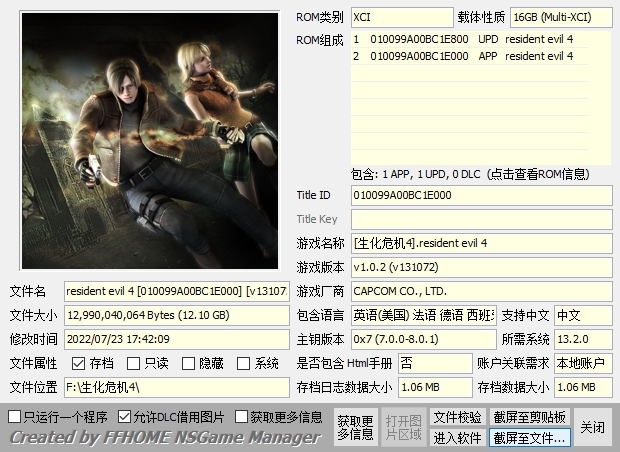
Task: Click the 文件位置 path field
Action: pos(176,387)
